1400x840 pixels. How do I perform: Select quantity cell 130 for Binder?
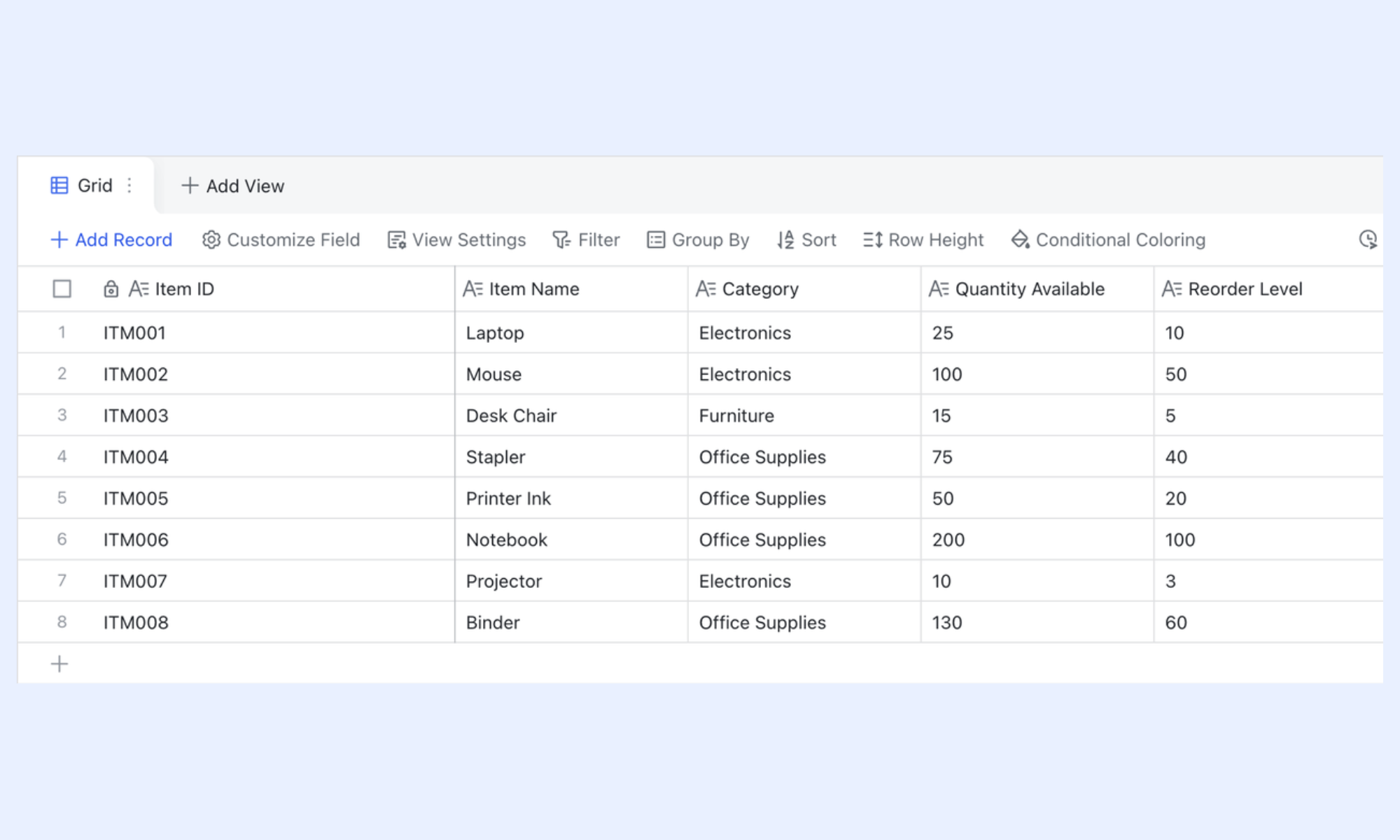click(1037, 622)
